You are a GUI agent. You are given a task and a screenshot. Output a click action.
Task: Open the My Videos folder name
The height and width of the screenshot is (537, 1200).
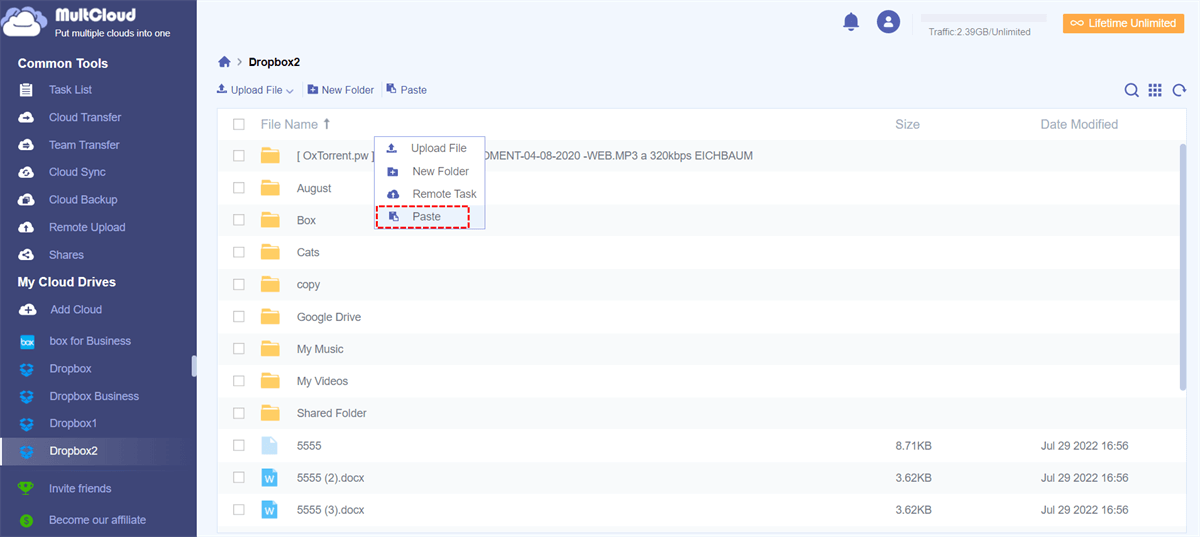point(323,381)
